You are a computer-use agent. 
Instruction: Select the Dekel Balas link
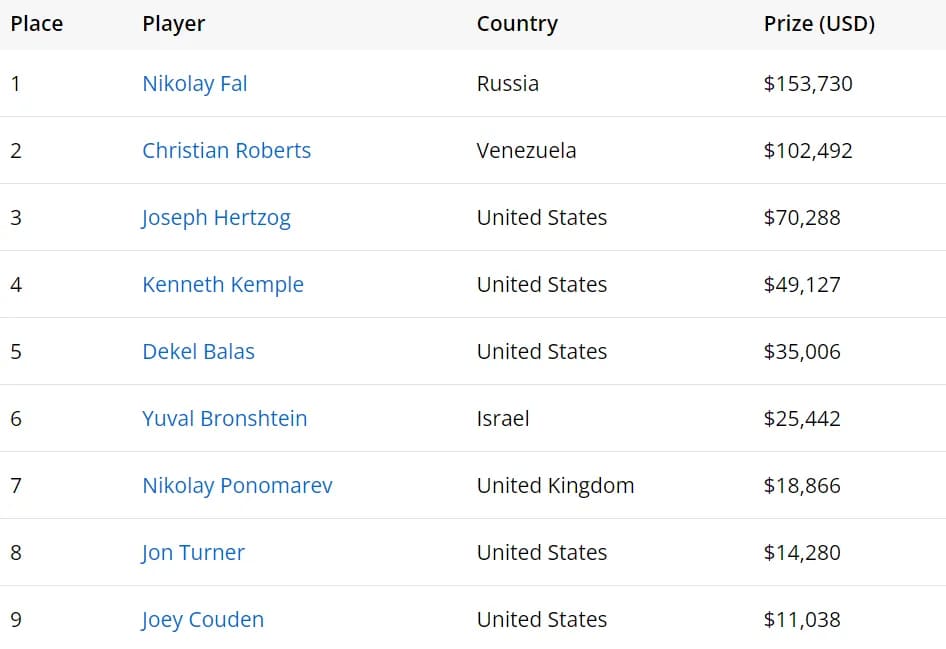pyautogui.click(x=198, y=352)
